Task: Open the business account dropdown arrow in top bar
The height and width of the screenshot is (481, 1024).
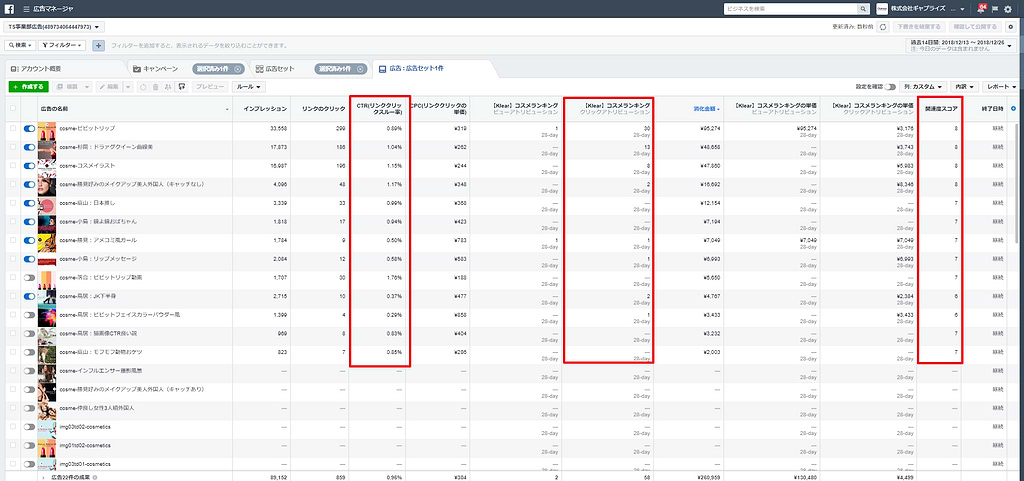Action: (x=963, y=9)
